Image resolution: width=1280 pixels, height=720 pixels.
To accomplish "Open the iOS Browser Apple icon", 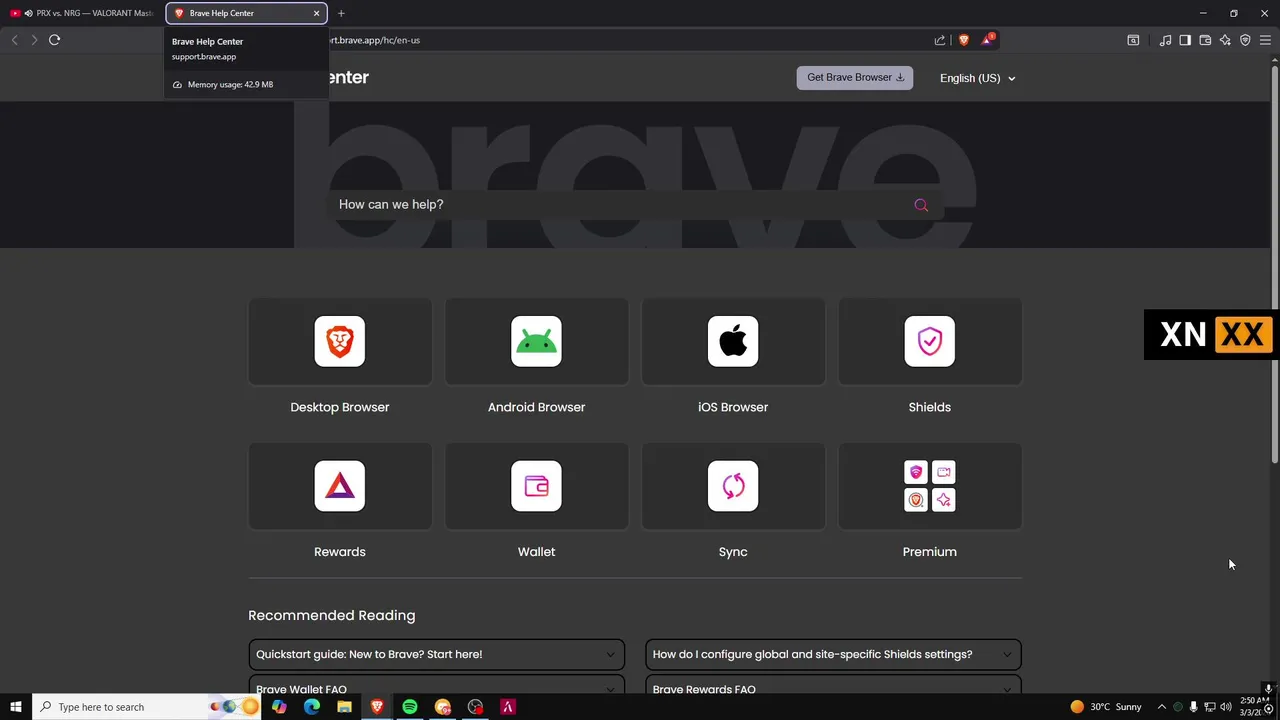I will [x=733, y=341].
